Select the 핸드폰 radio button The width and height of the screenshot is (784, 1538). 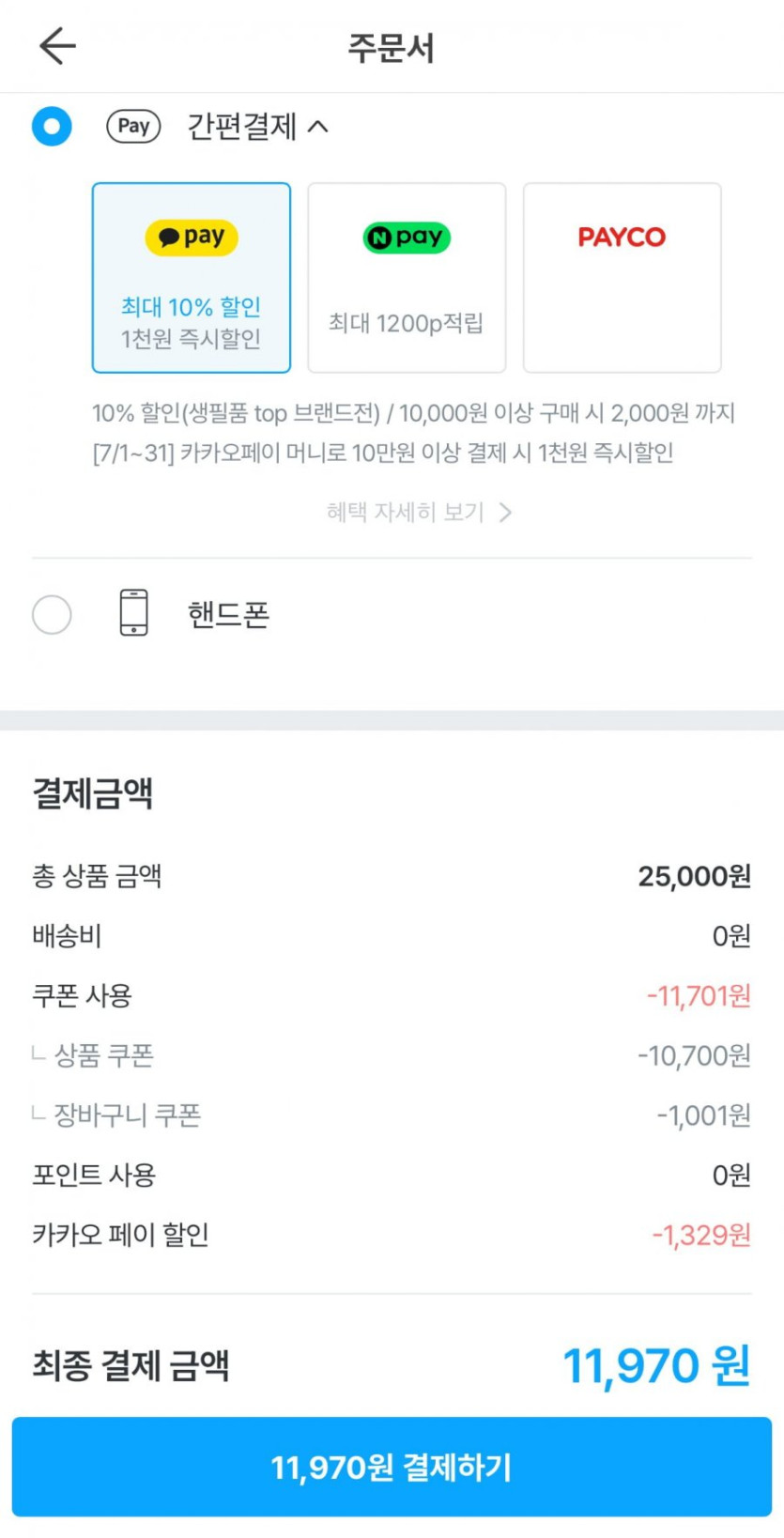point(52,615)
